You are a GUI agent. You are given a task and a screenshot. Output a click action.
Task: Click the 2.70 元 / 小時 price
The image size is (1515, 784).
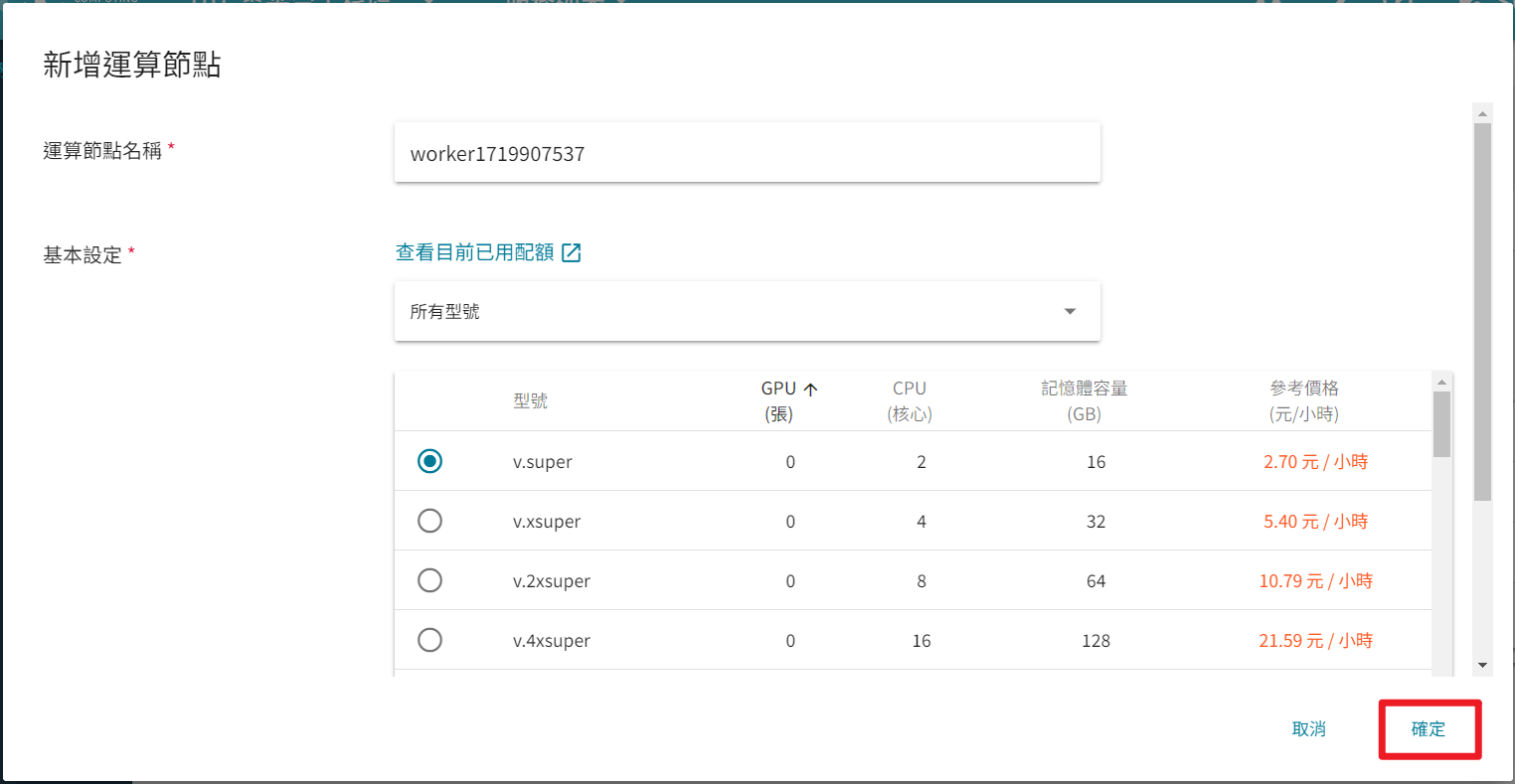[x=1316, y=462]
